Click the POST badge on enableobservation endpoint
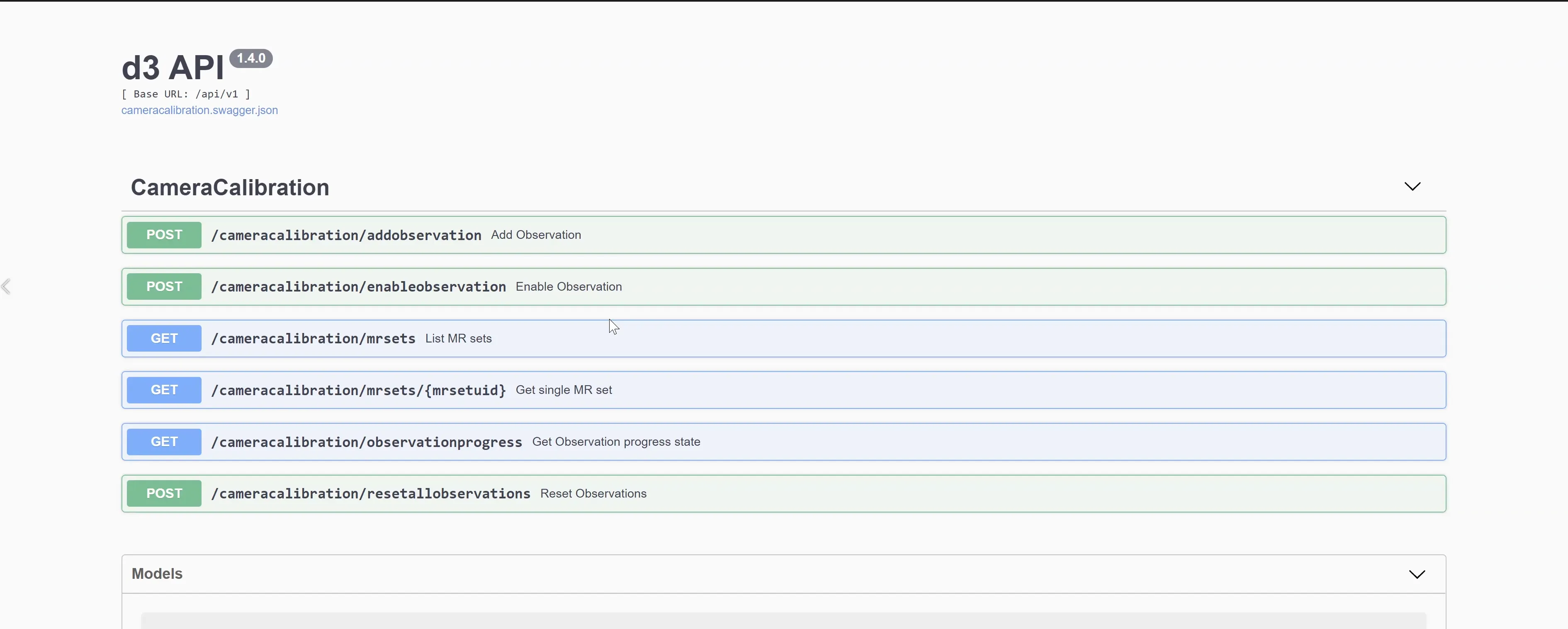Screen dimensions: 1568x629 (x=163, y=286)
